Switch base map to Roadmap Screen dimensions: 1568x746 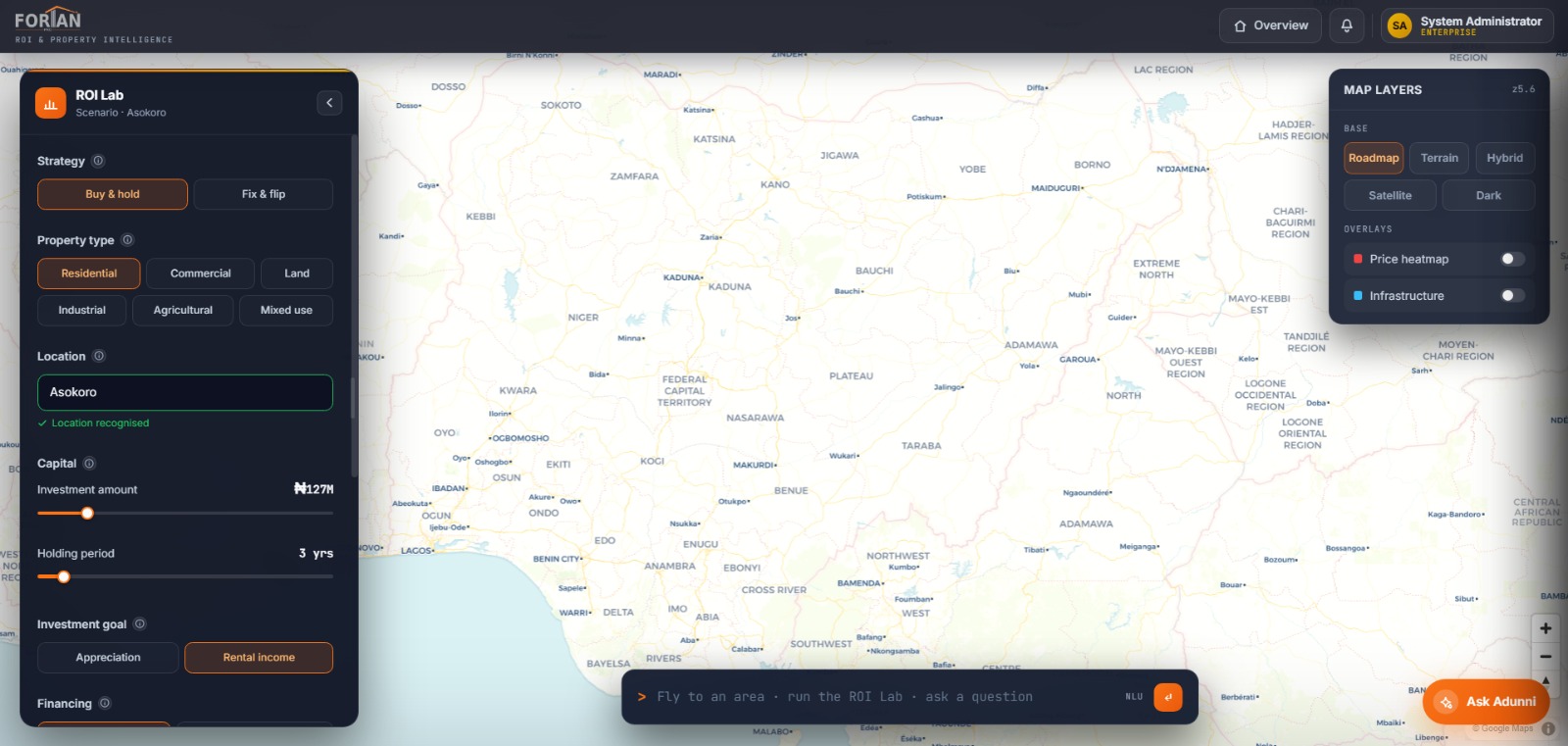point(1374,158)
